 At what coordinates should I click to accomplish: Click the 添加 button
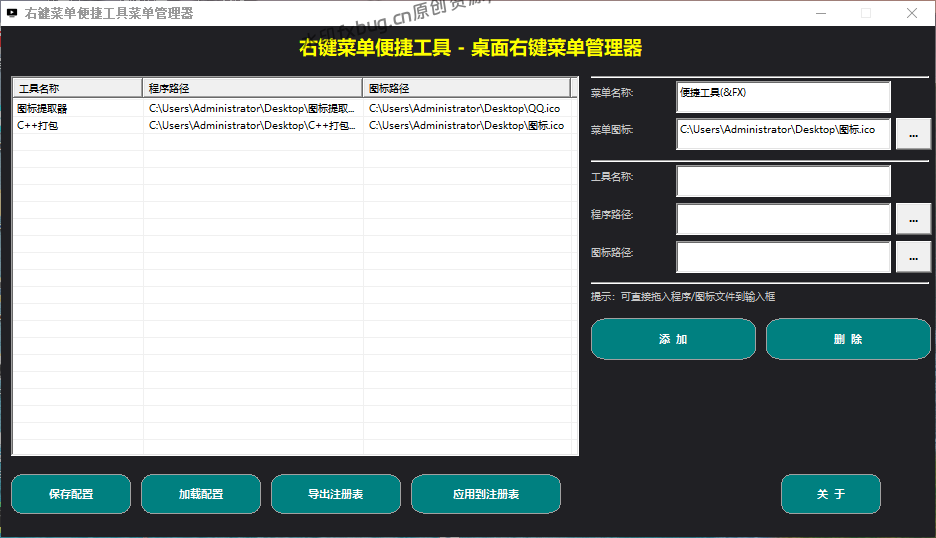click(673, 339)
